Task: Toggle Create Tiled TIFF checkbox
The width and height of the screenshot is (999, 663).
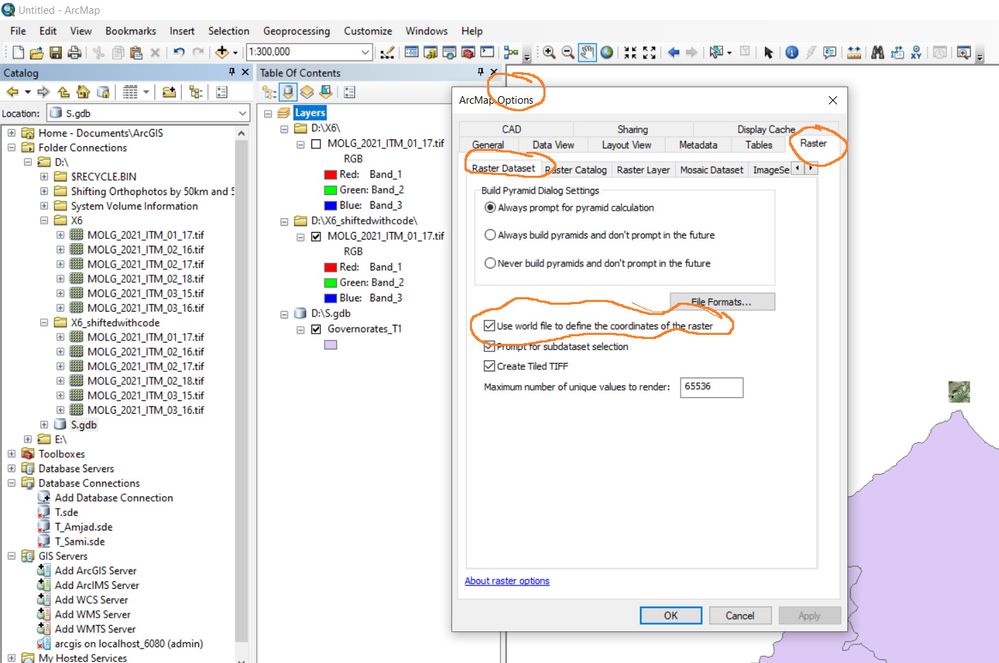Action: point(489,366)
